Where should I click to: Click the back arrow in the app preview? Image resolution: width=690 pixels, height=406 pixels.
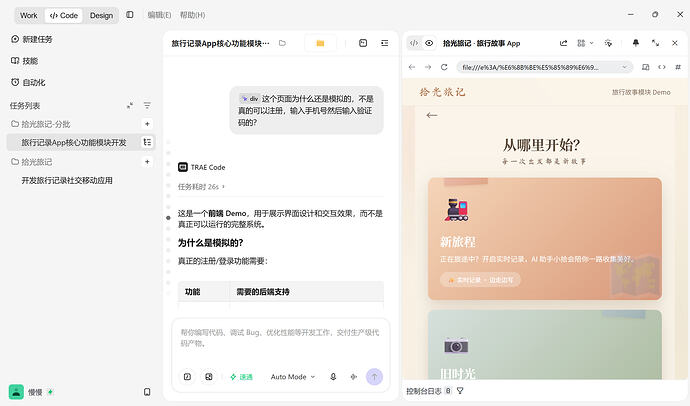(432, 115)
